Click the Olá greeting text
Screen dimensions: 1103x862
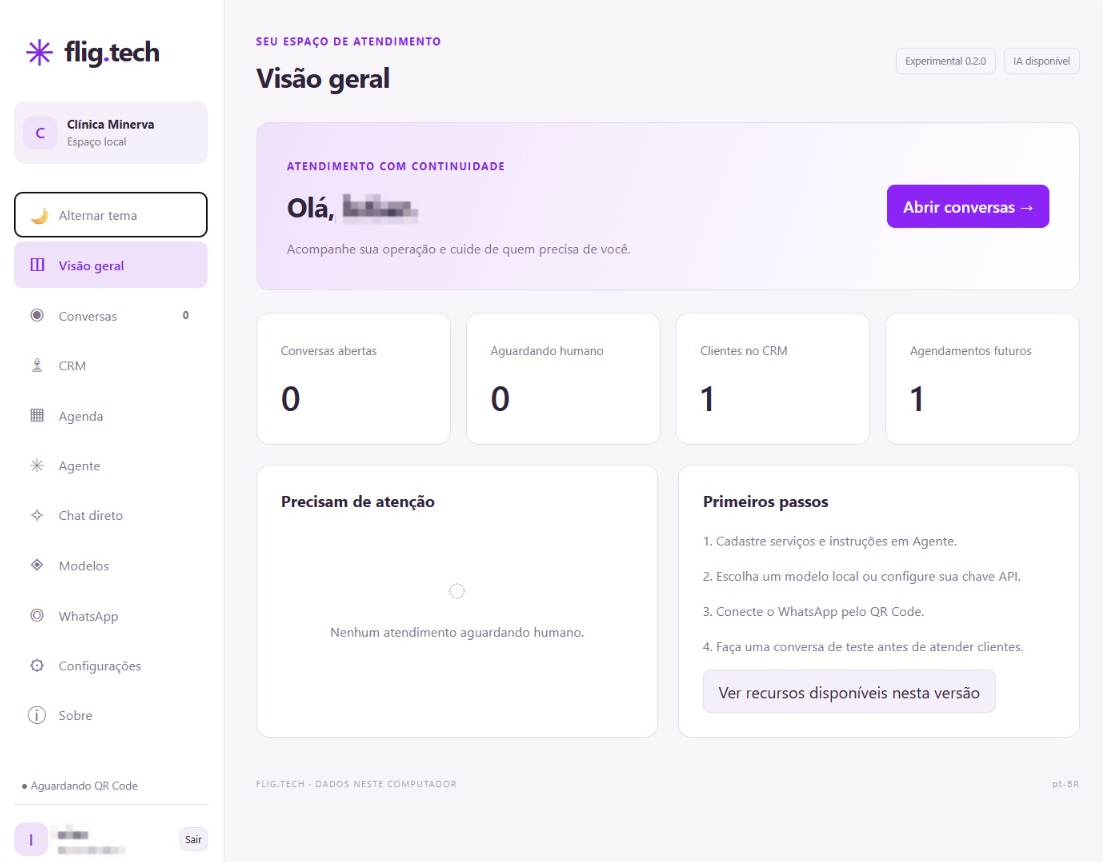310,208
